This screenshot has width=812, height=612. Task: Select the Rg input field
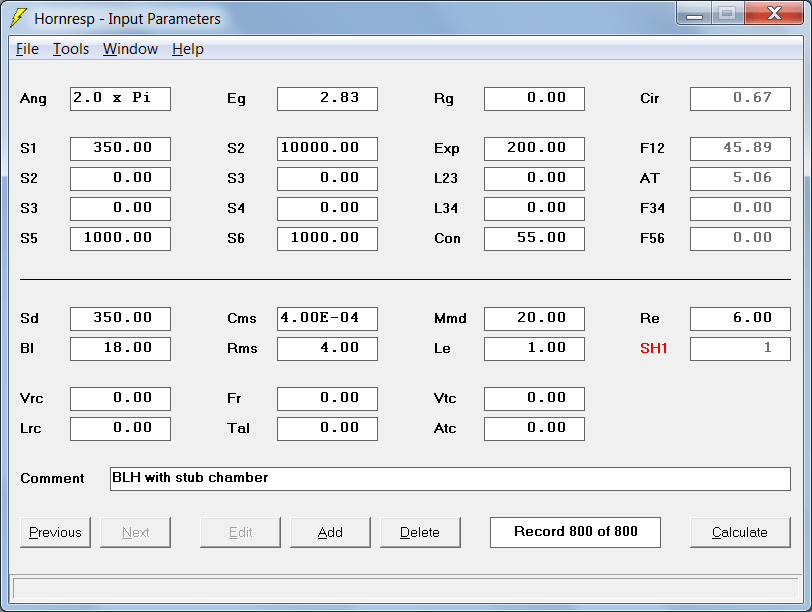(534, 98)
